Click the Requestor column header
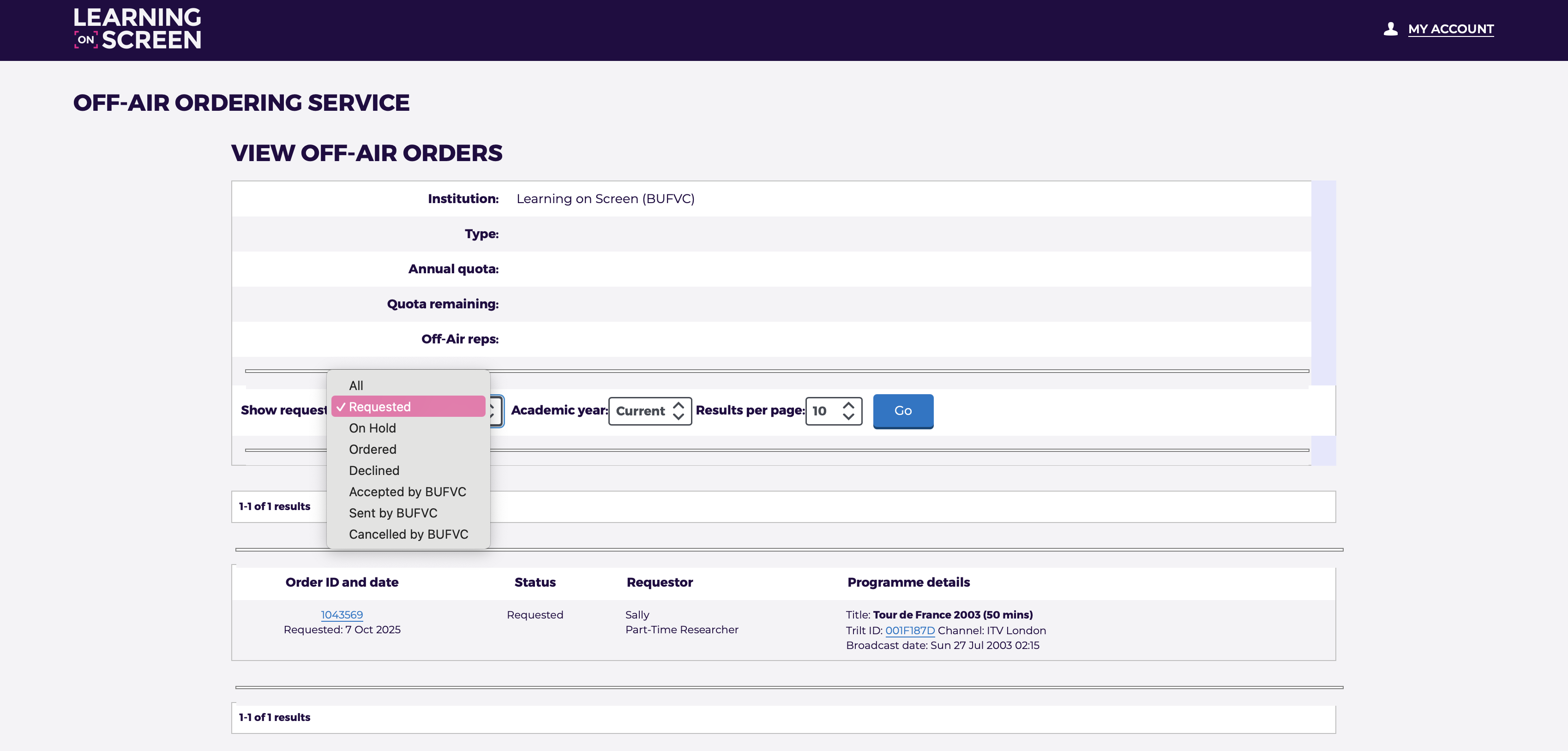Screen dimensions: 1568x751 point(660,583)
